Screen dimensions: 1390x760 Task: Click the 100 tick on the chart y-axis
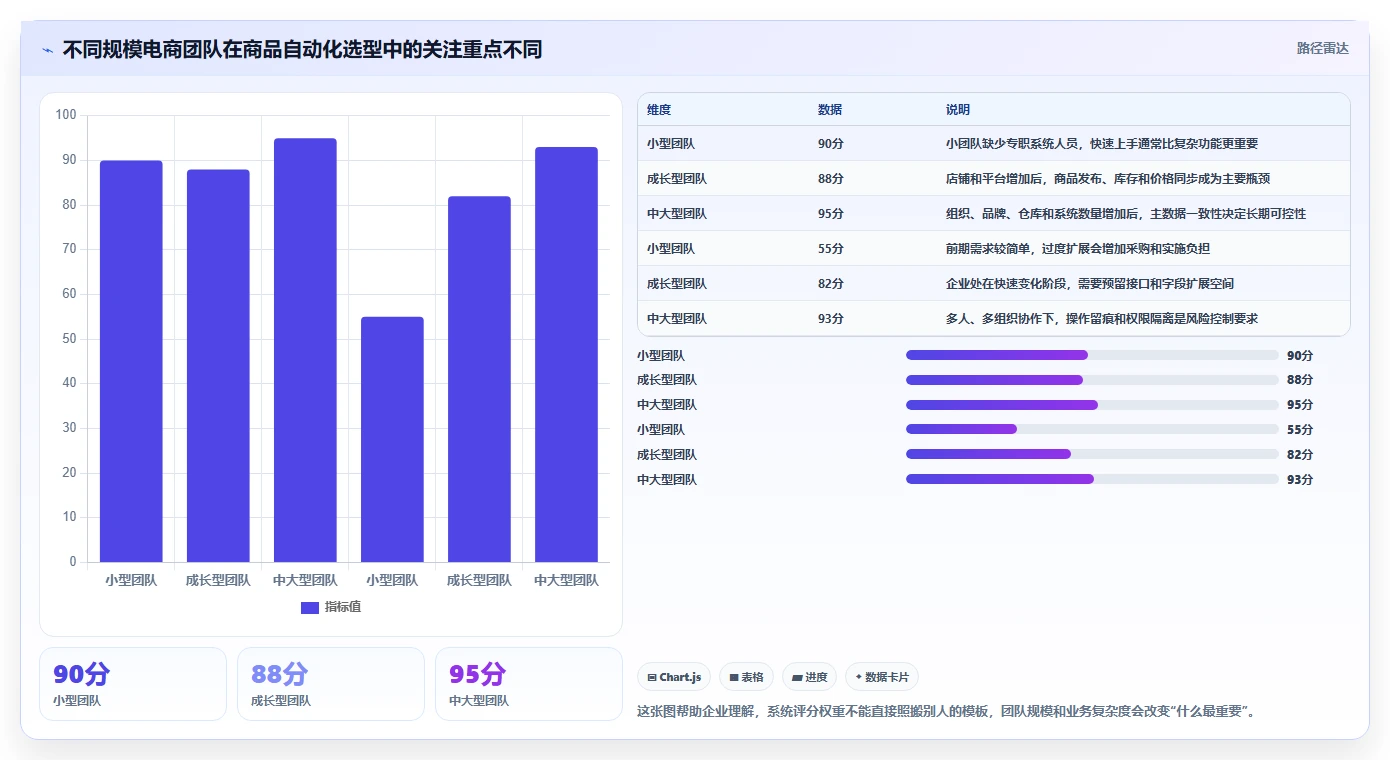66,115
